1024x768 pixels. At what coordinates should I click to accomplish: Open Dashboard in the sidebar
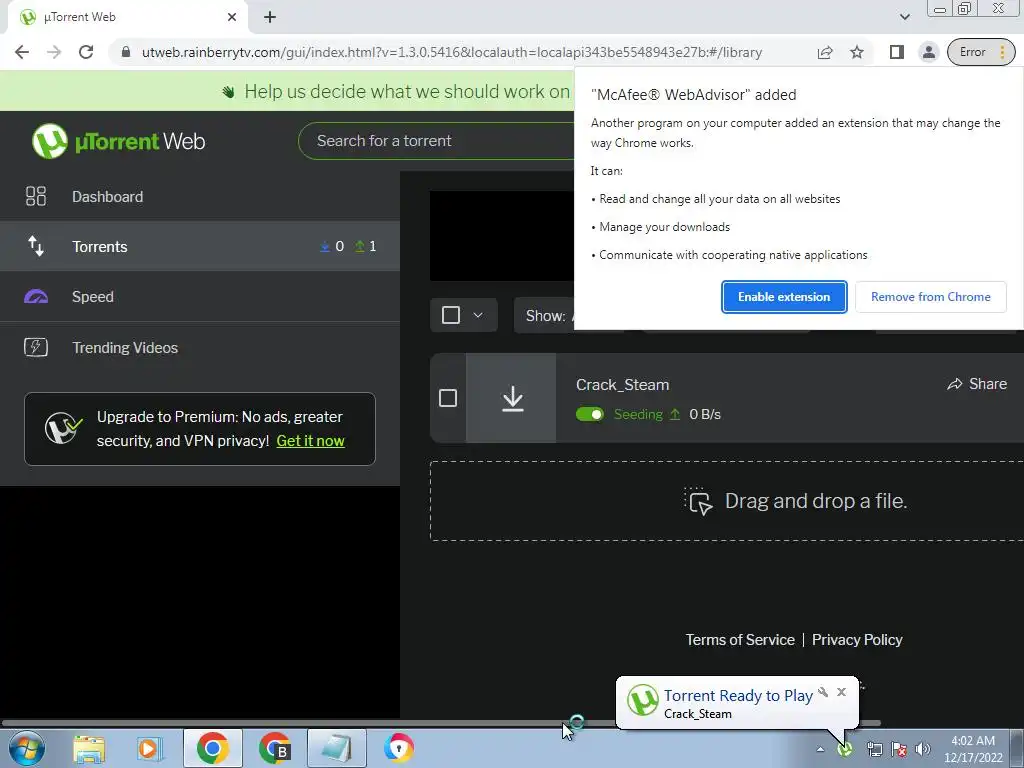[x=200, y=197]
